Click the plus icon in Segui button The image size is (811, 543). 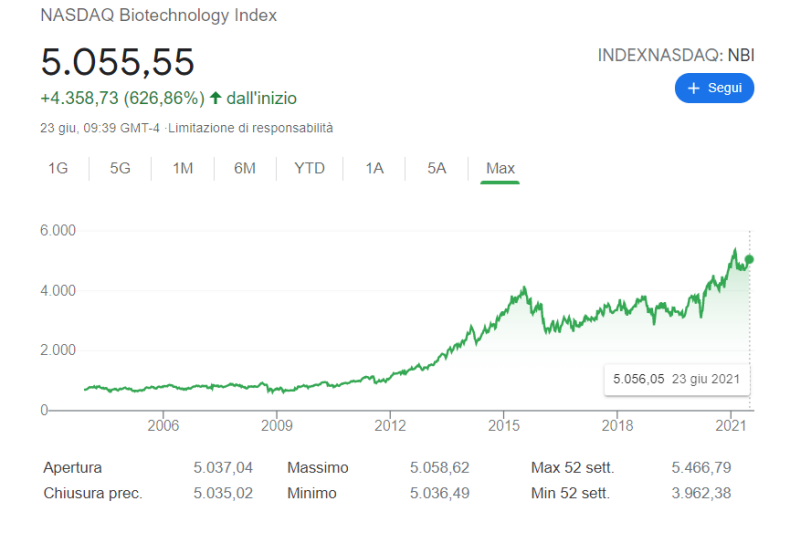pyautogui.click(x=693, y=88)
